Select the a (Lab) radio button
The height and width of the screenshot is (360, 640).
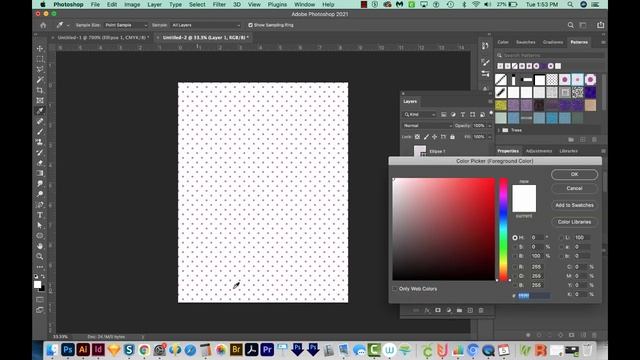tap(561, 247)
